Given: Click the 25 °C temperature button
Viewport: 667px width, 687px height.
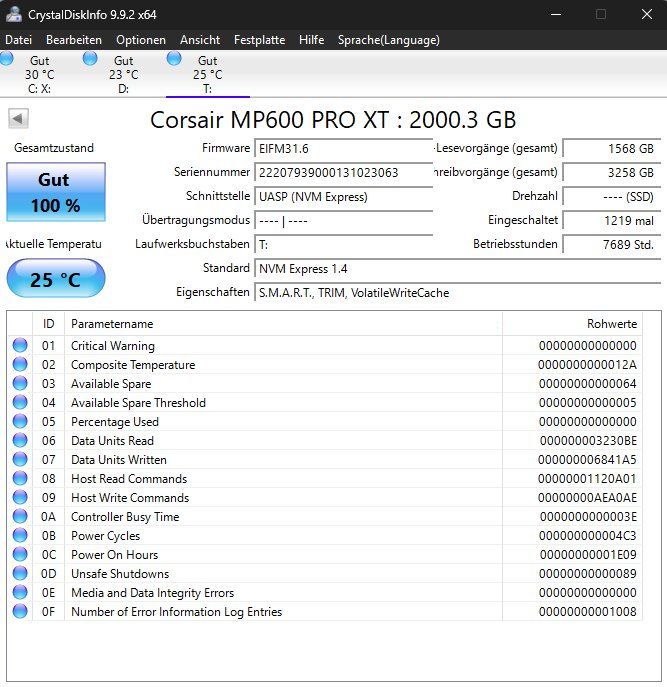Looking at the screenshot, I should pyautogui.click(x=56, y=279).
